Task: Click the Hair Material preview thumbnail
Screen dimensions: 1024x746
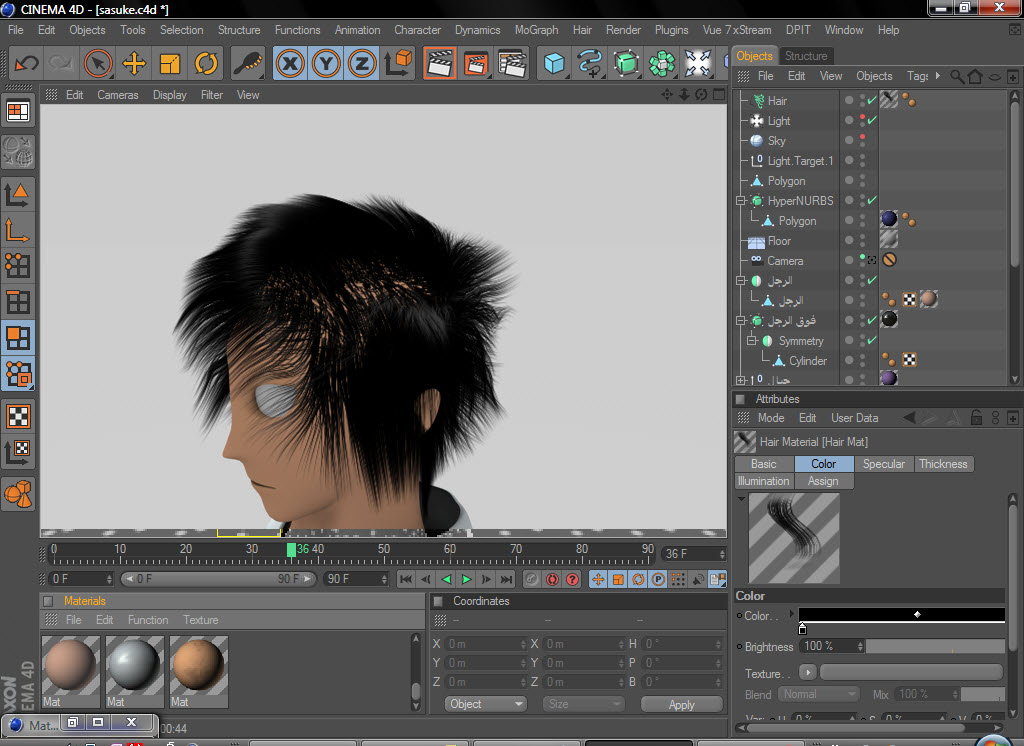Action: click(794, 538)
